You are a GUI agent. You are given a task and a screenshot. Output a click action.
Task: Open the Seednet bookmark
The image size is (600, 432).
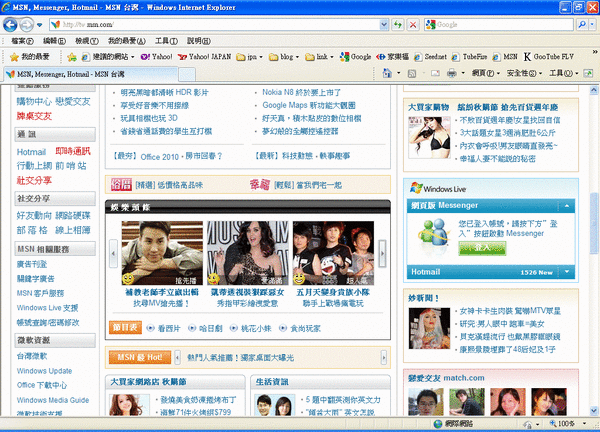point(430,57)
